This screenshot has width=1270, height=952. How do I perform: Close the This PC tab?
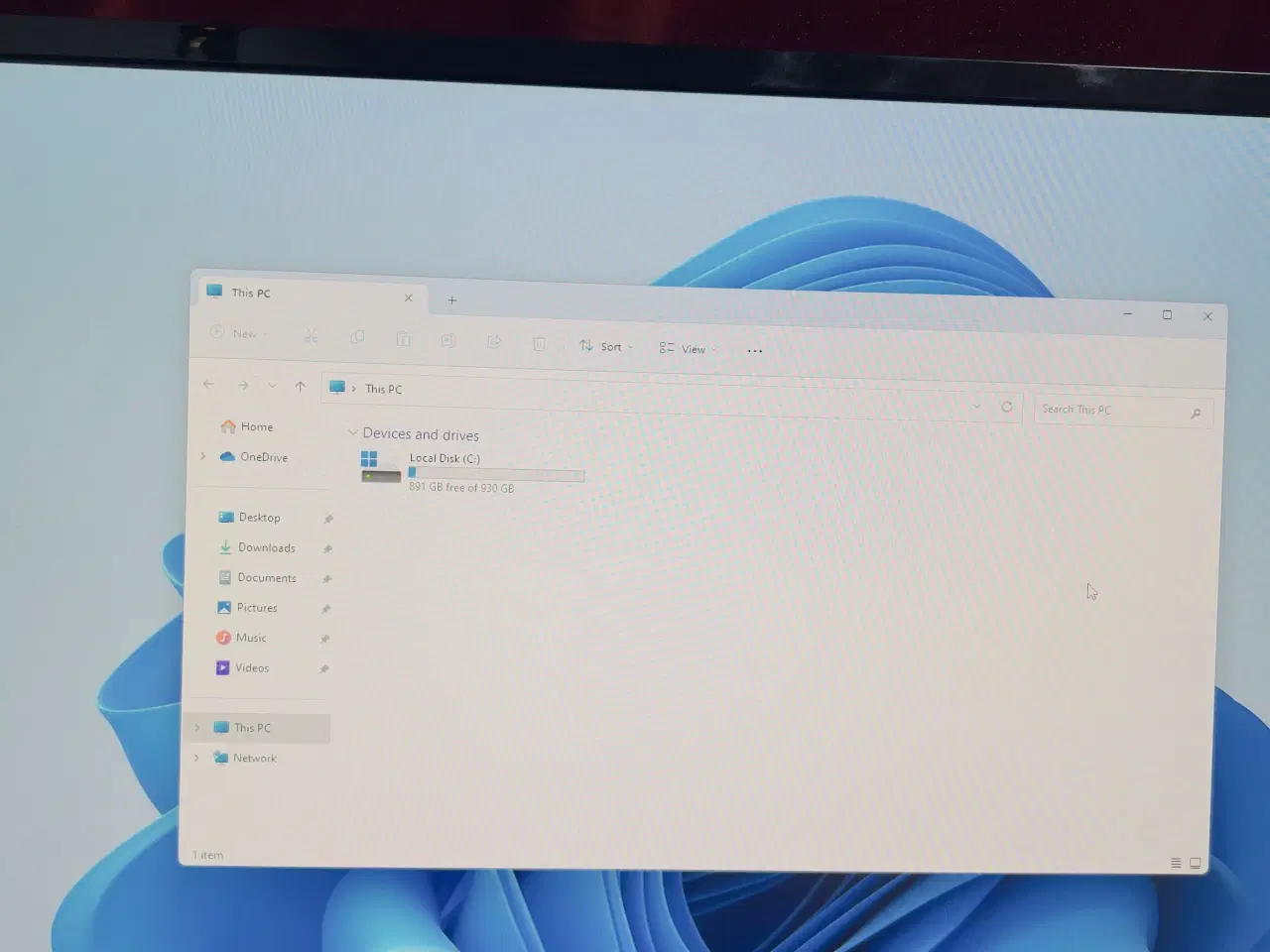pyautogui.click(x=408, y=297)
